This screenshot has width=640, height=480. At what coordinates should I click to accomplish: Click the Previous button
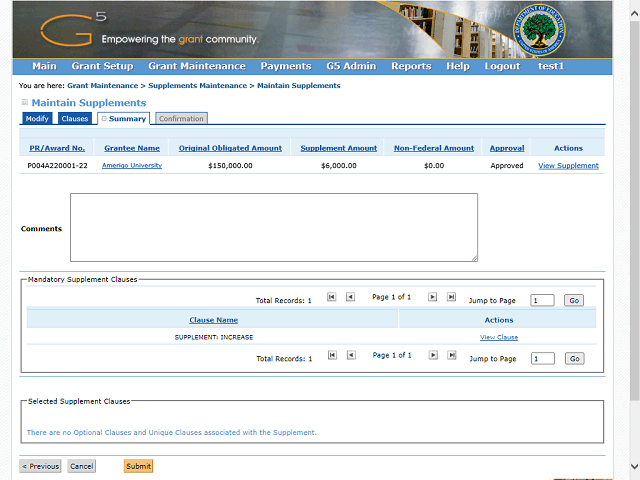[x=40, y=466]
